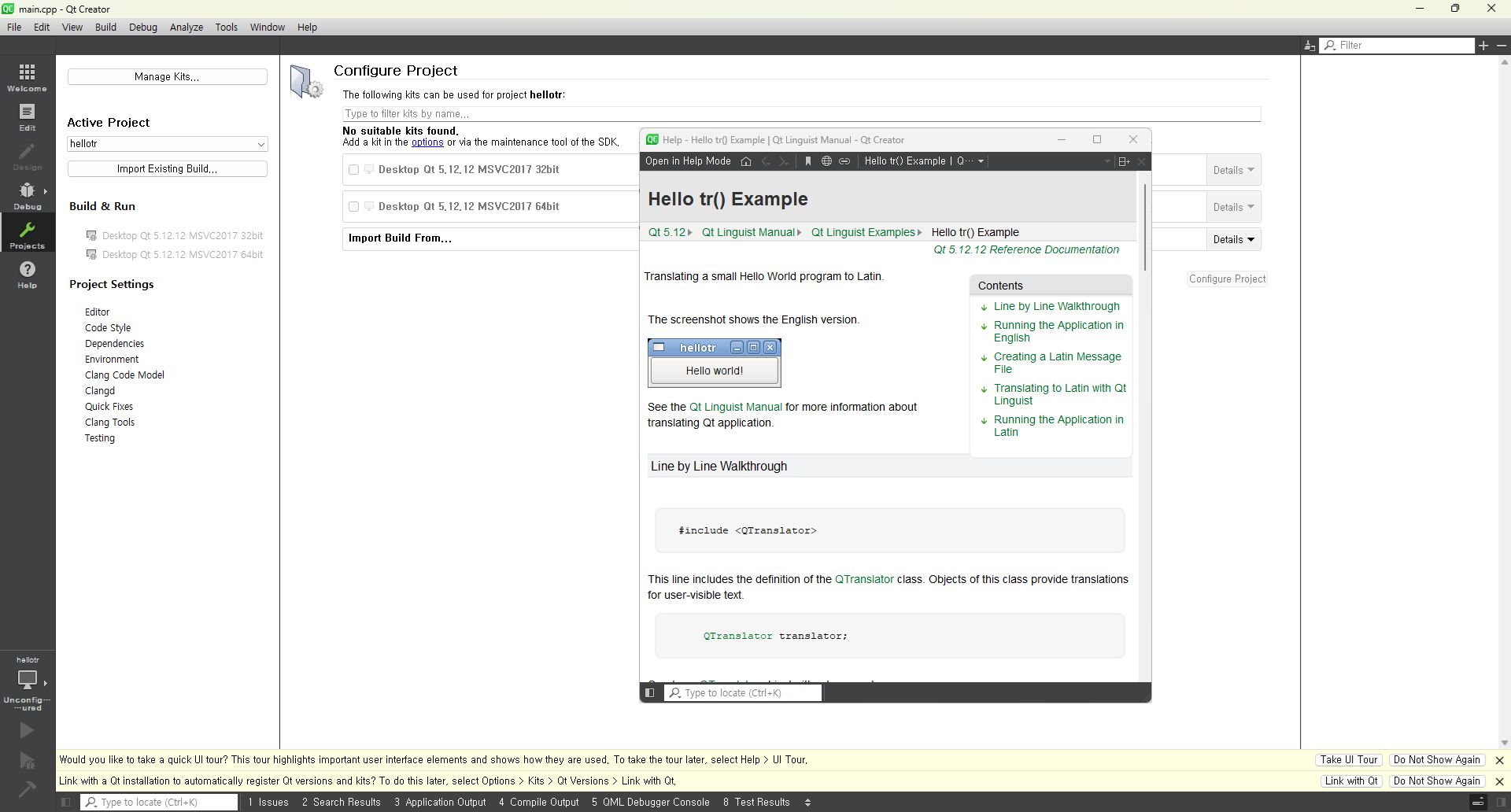Click the Run play button
The image size is (1511, 812).
click(x=27, y=730)
